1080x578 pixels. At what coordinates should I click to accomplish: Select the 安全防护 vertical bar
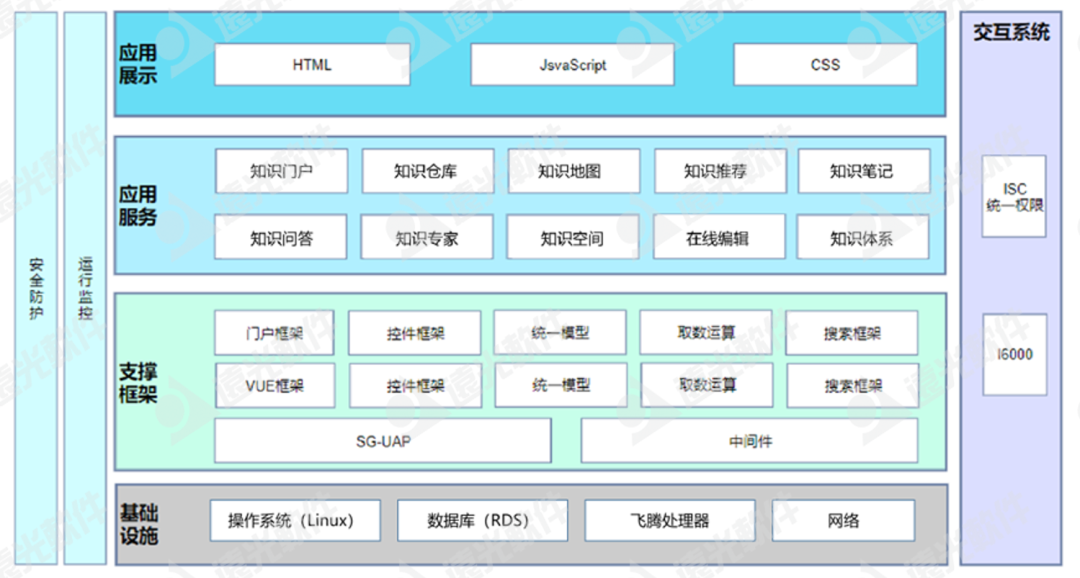coord(36,288)
